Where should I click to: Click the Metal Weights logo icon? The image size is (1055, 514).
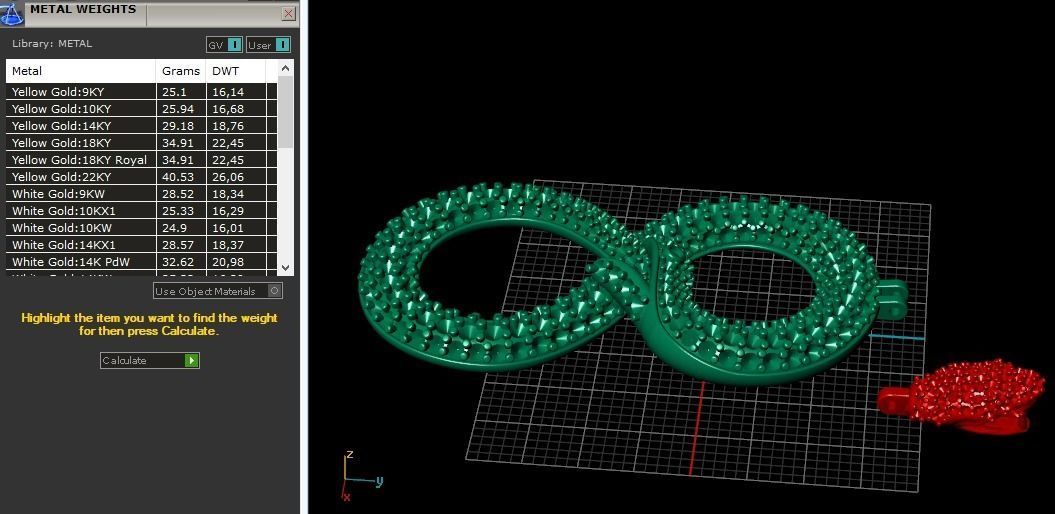11,13
